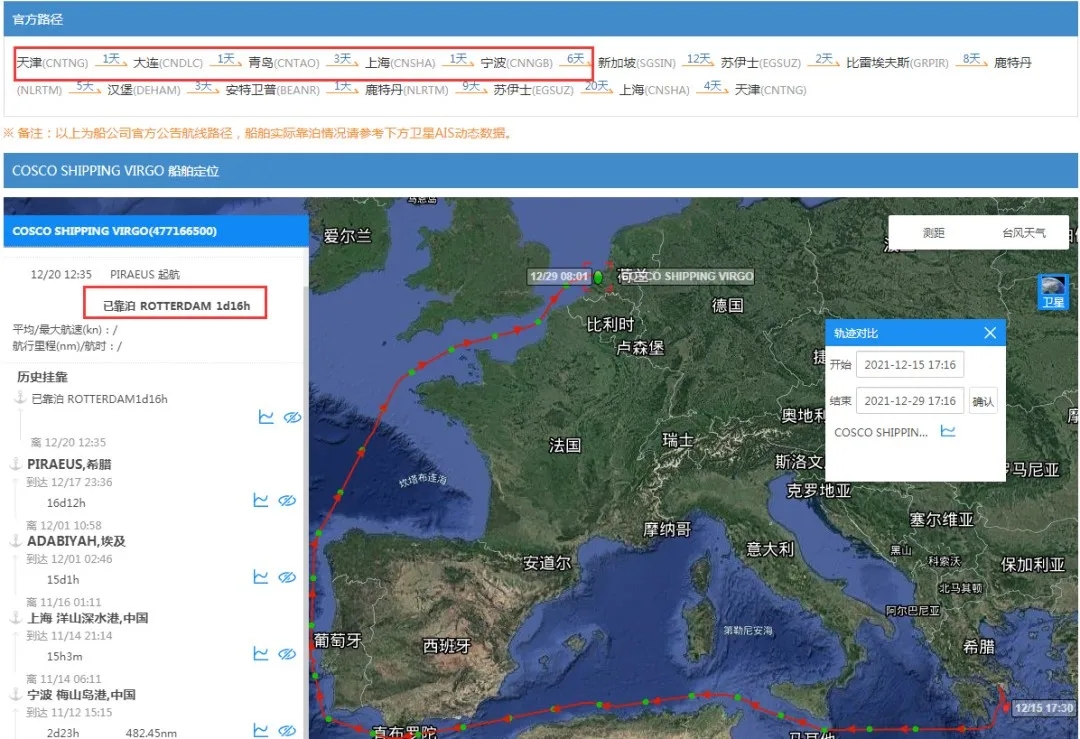Click 青岛(CNTAO) in the official route
The width and height of the screenshot is (1080, 739).
tap(283, 63)
